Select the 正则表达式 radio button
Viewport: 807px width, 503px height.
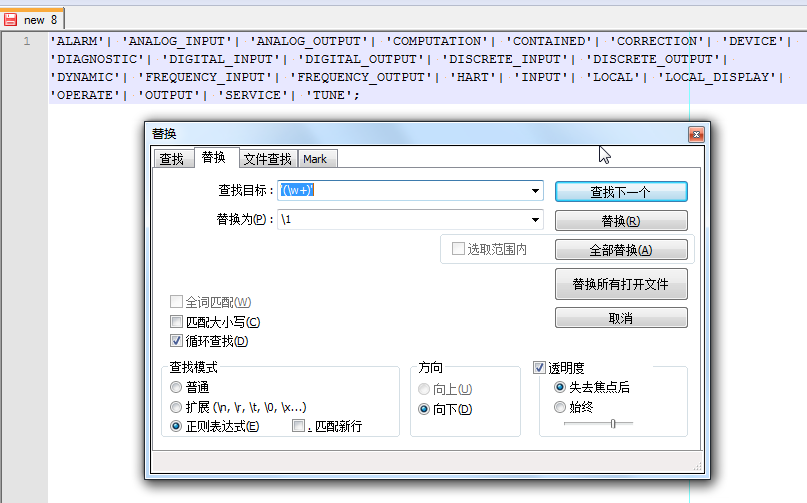(x=176, y=426)
